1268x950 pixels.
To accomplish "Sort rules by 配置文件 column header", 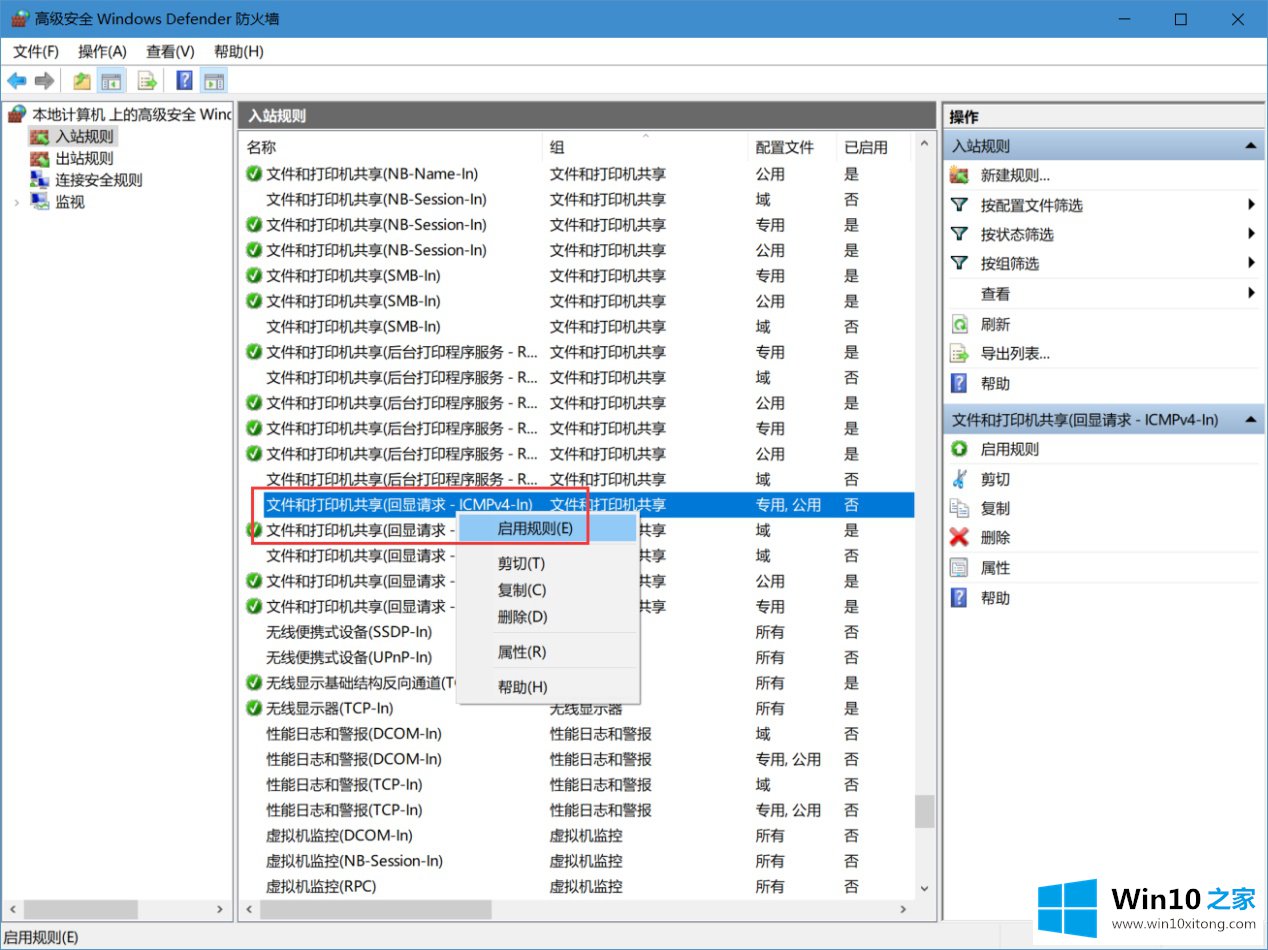I will point(793,147).
